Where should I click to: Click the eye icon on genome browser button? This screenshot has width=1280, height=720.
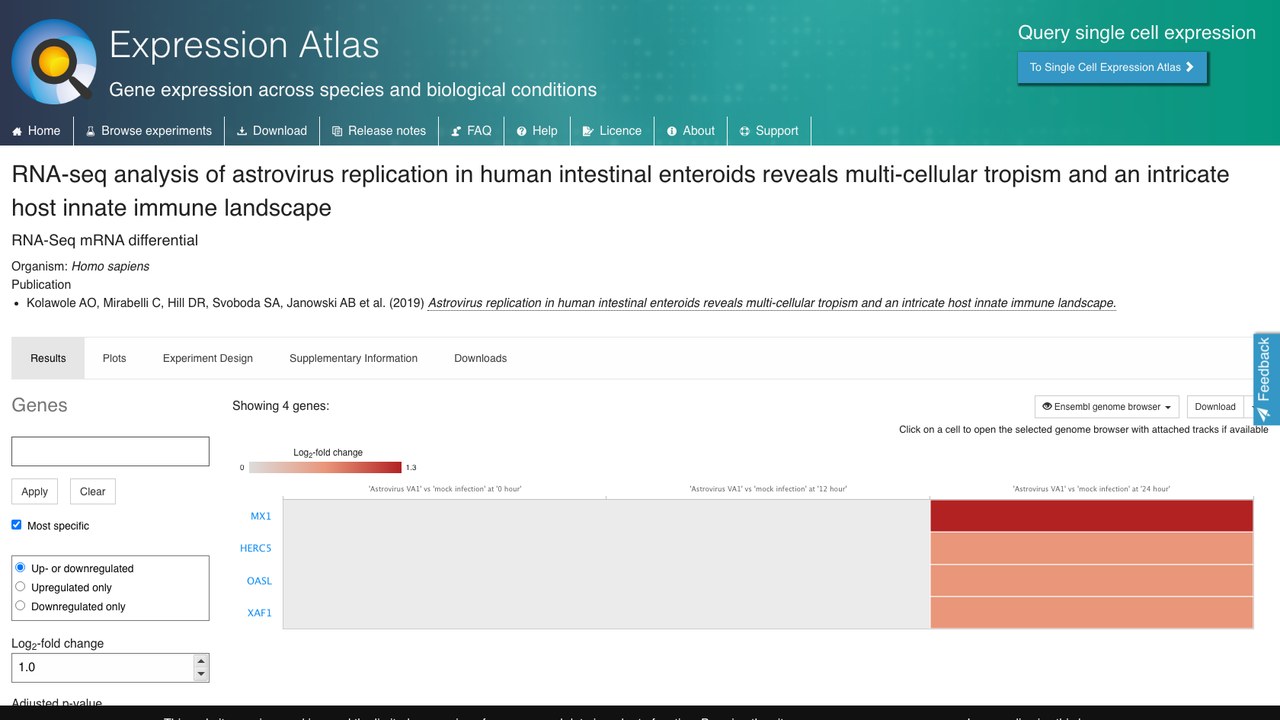(x=1047, y=407)
